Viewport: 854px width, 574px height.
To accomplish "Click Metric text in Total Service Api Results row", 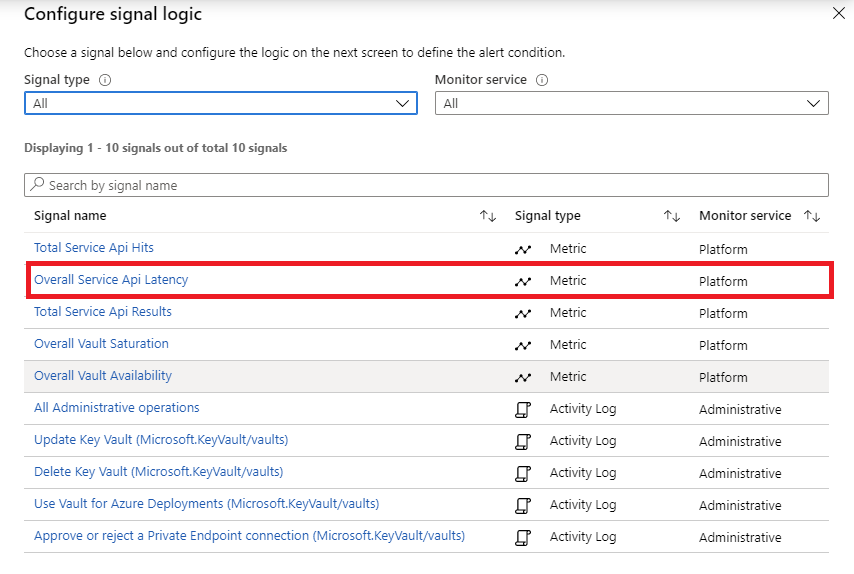I will point(568,313).
